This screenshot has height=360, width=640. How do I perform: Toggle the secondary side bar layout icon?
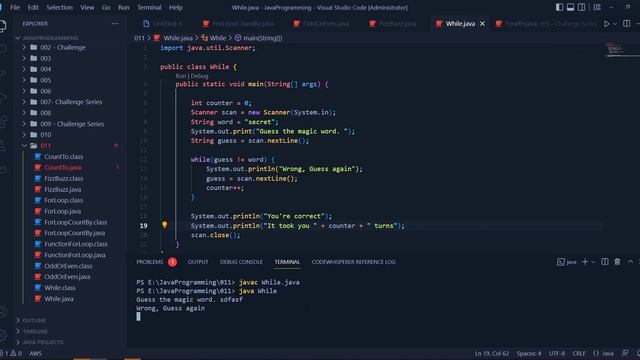pyautogui.click(x=581, y=7)
